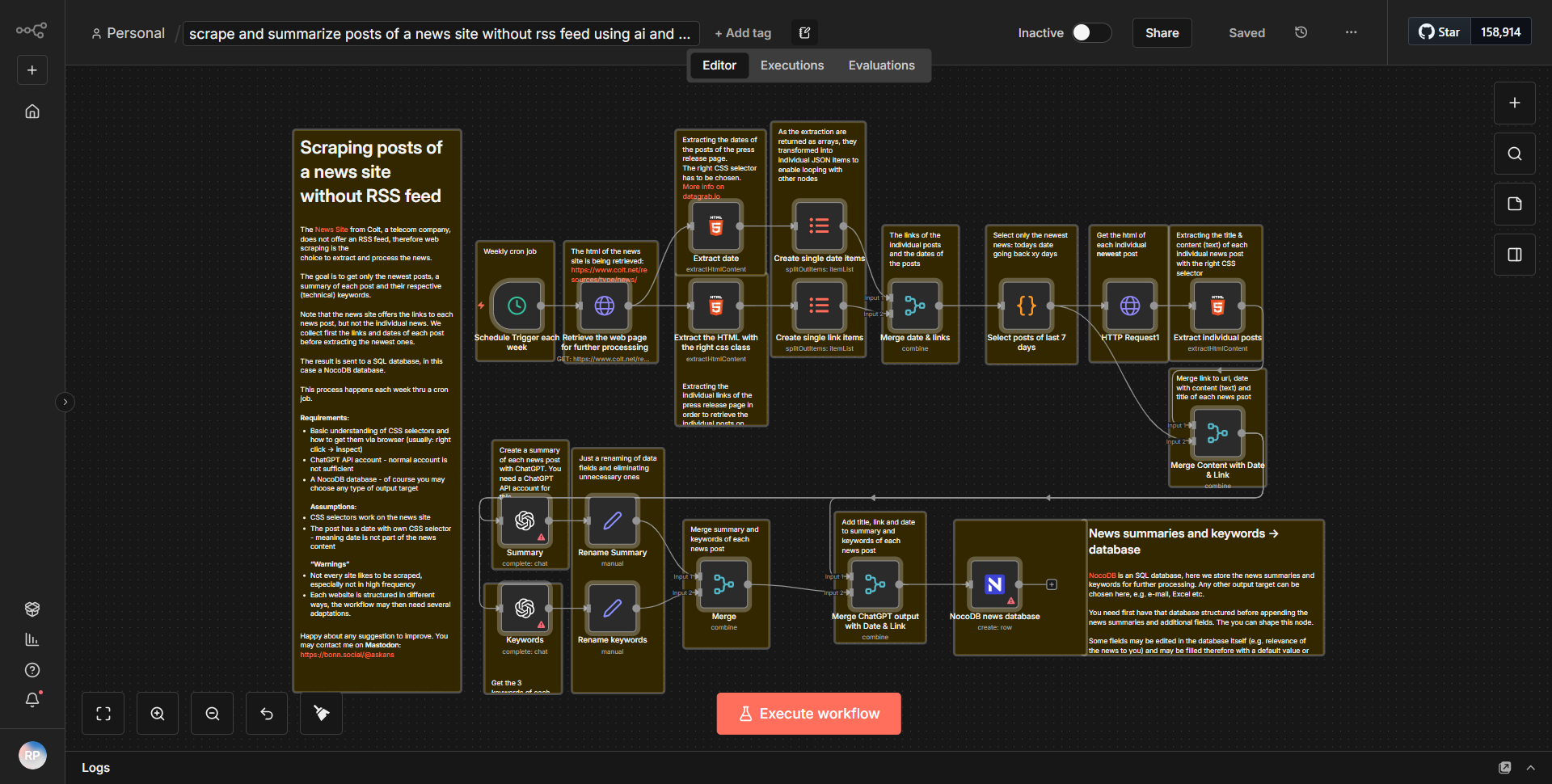Image resolution: width=1552 pixels, height=784 pixels.
Task: Open the search panel on the right sidebar
Action: (x=1514, y=153)
